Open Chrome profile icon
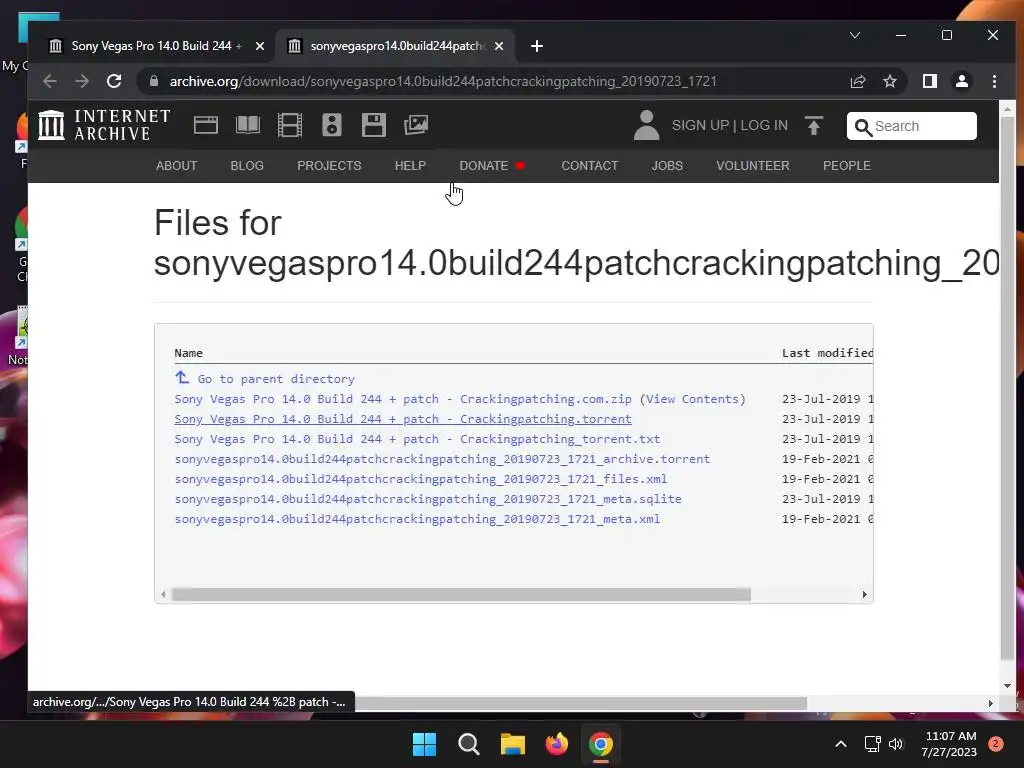 [x=962, y=81]
